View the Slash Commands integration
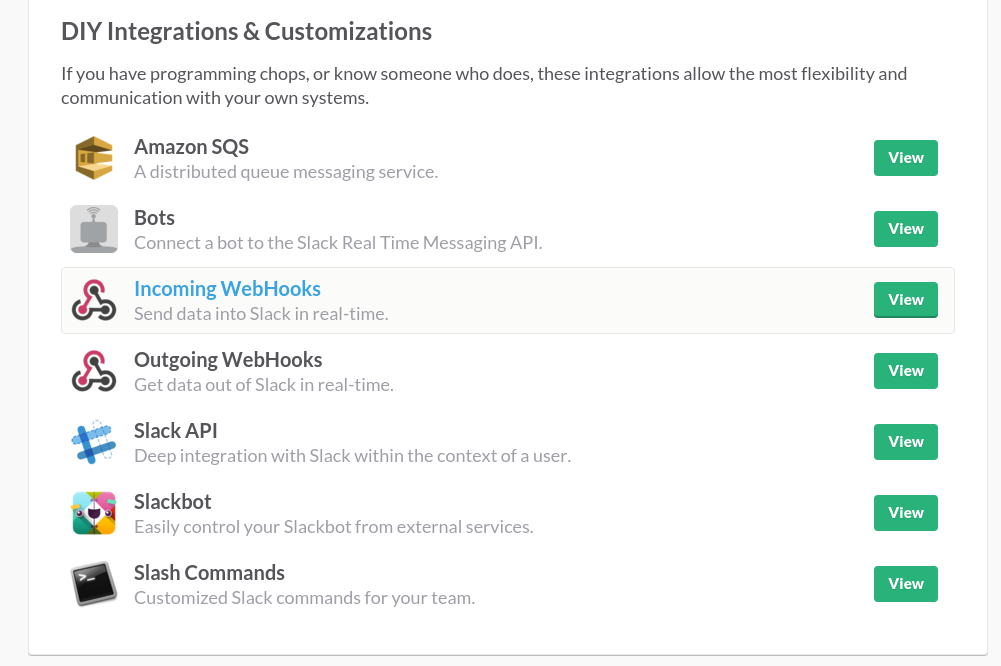 pyautogui.click(x=905, y=584)
